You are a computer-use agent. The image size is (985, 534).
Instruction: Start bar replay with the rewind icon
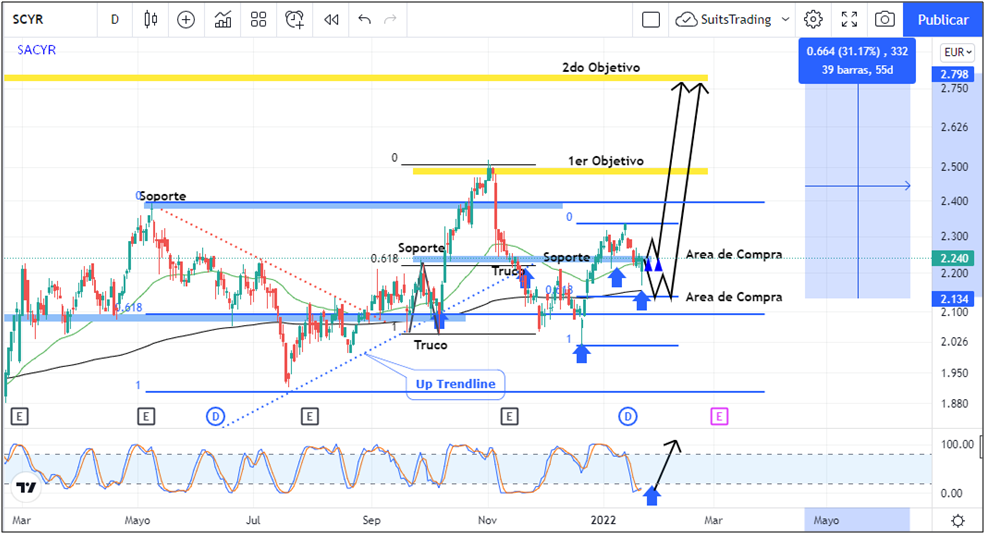click(331, 19)
